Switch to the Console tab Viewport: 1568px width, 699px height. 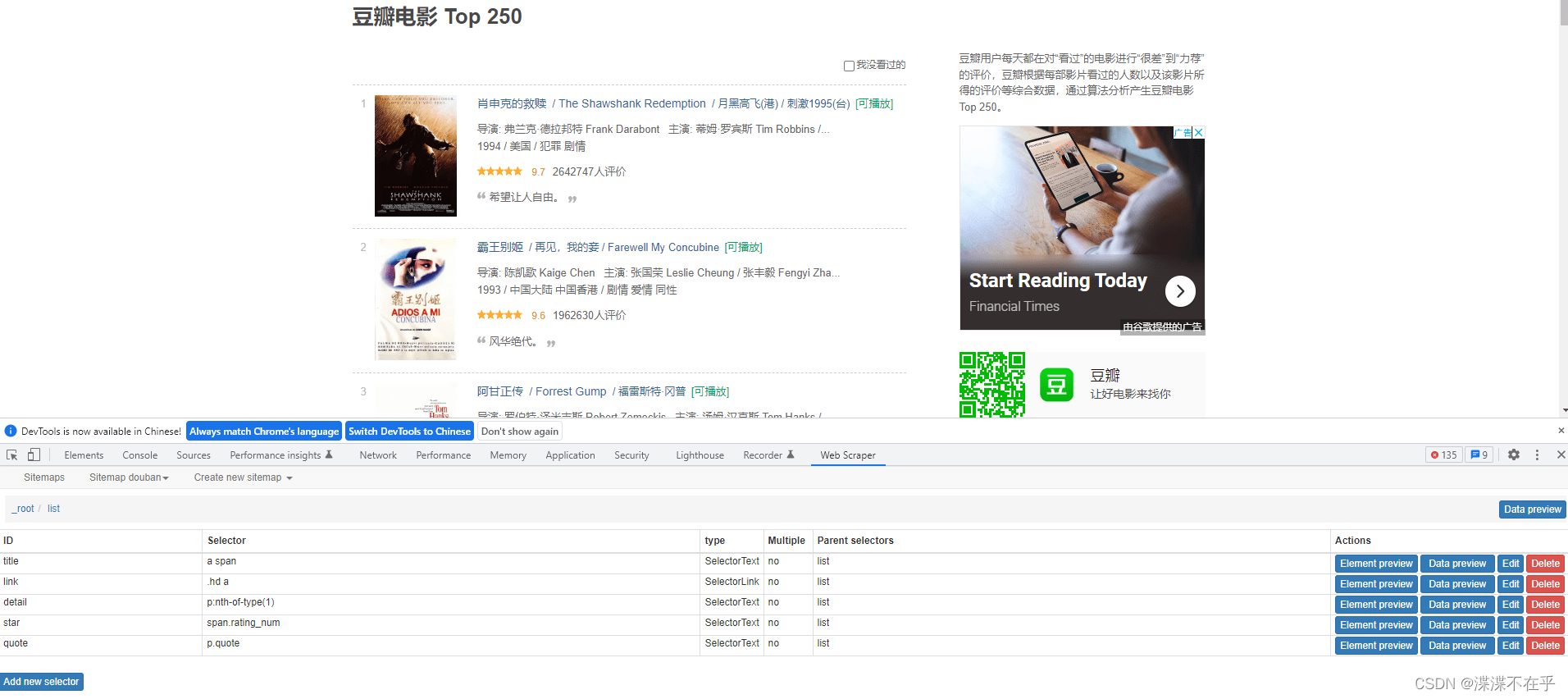(140, 455)
